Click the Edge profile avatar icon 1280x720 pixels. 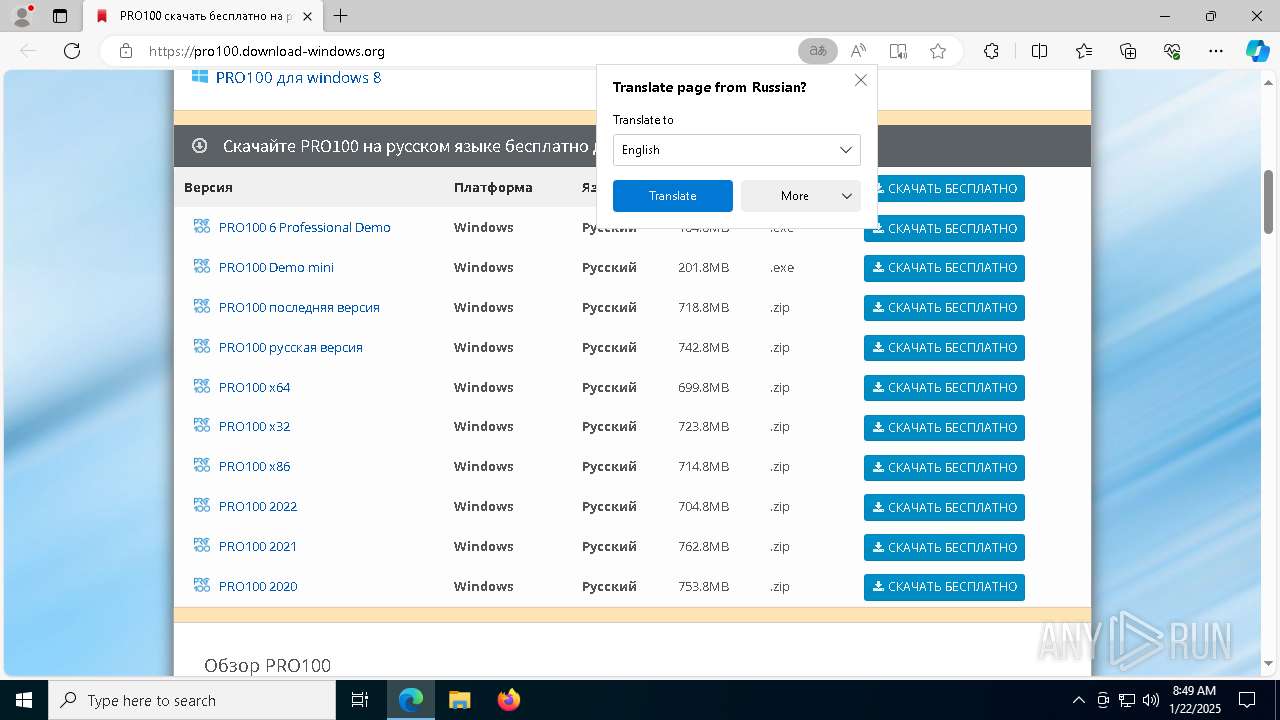click(x=21, y=16)
